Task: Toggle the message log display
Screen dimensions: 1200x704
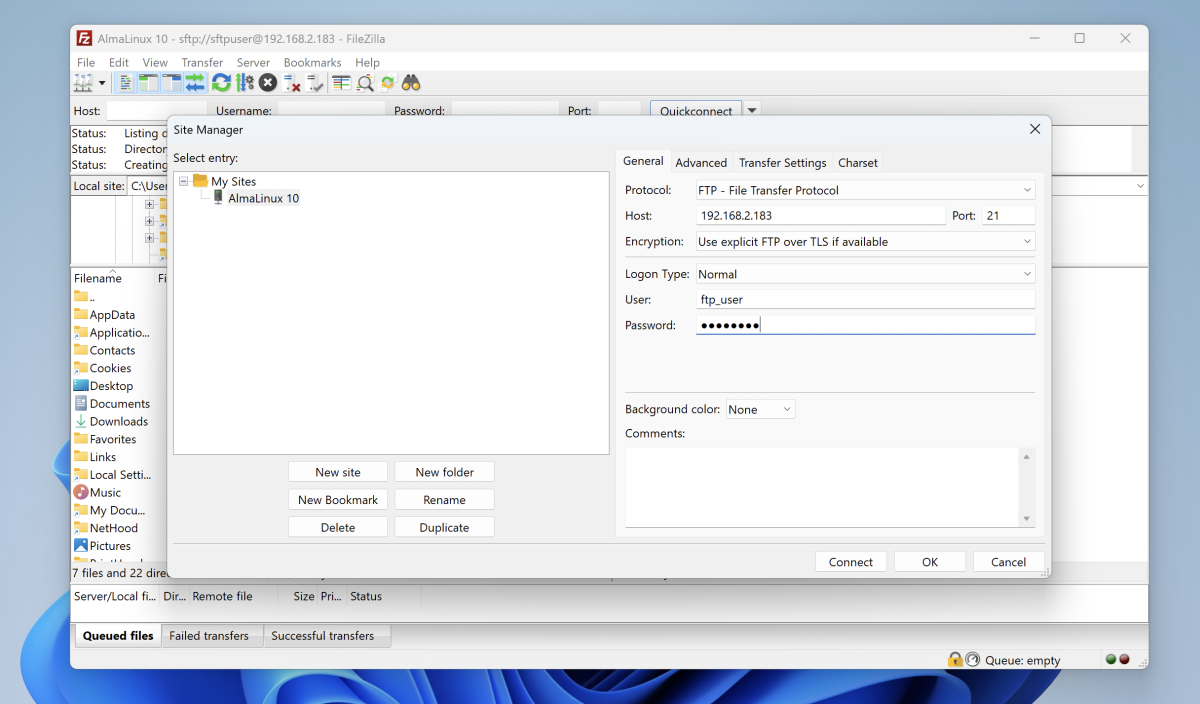Action: [x=126, y=83]
